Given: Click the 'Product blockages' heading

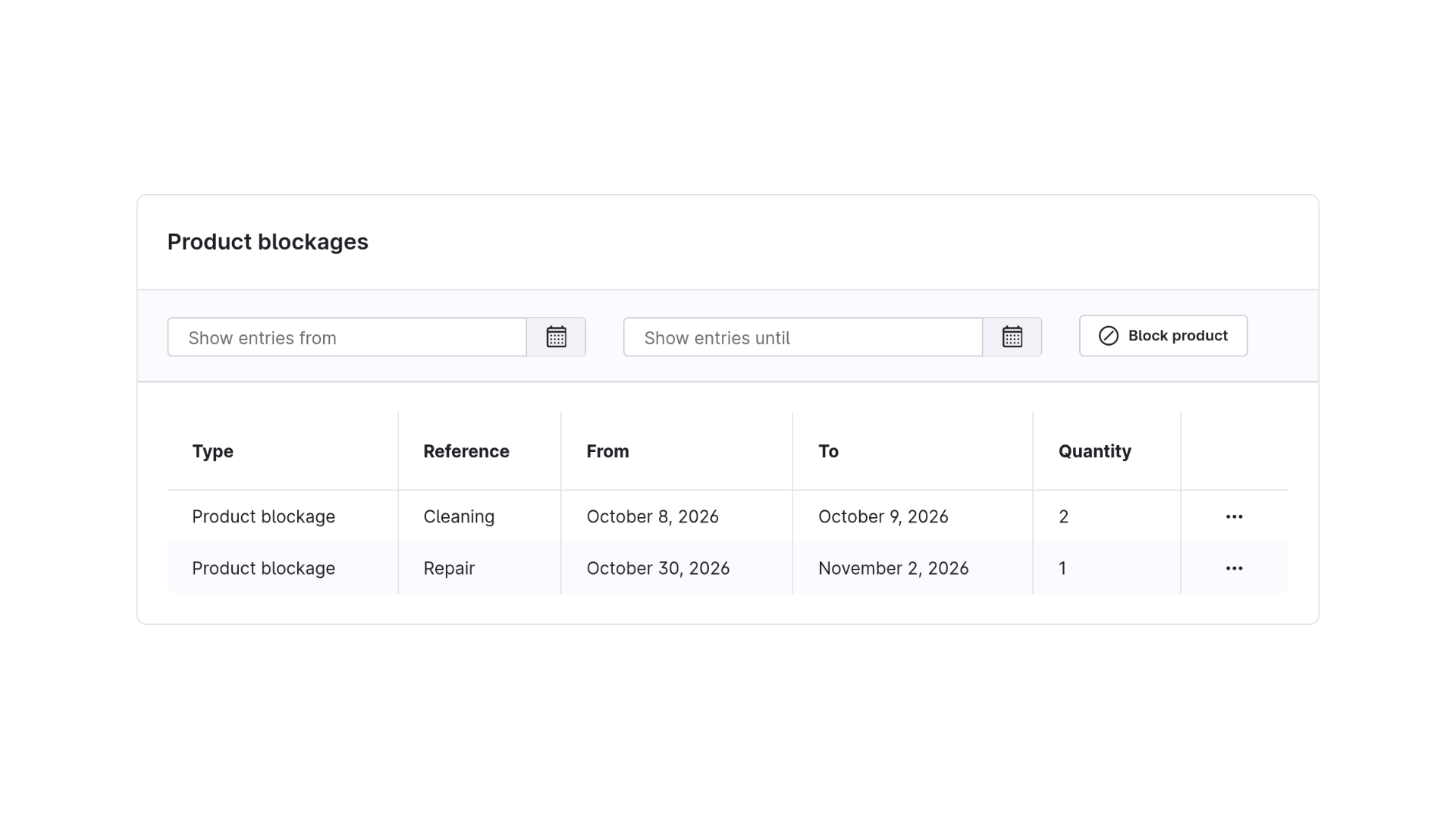Looking at the screenshot, I should pyautogui.click(x=268, y=242).
